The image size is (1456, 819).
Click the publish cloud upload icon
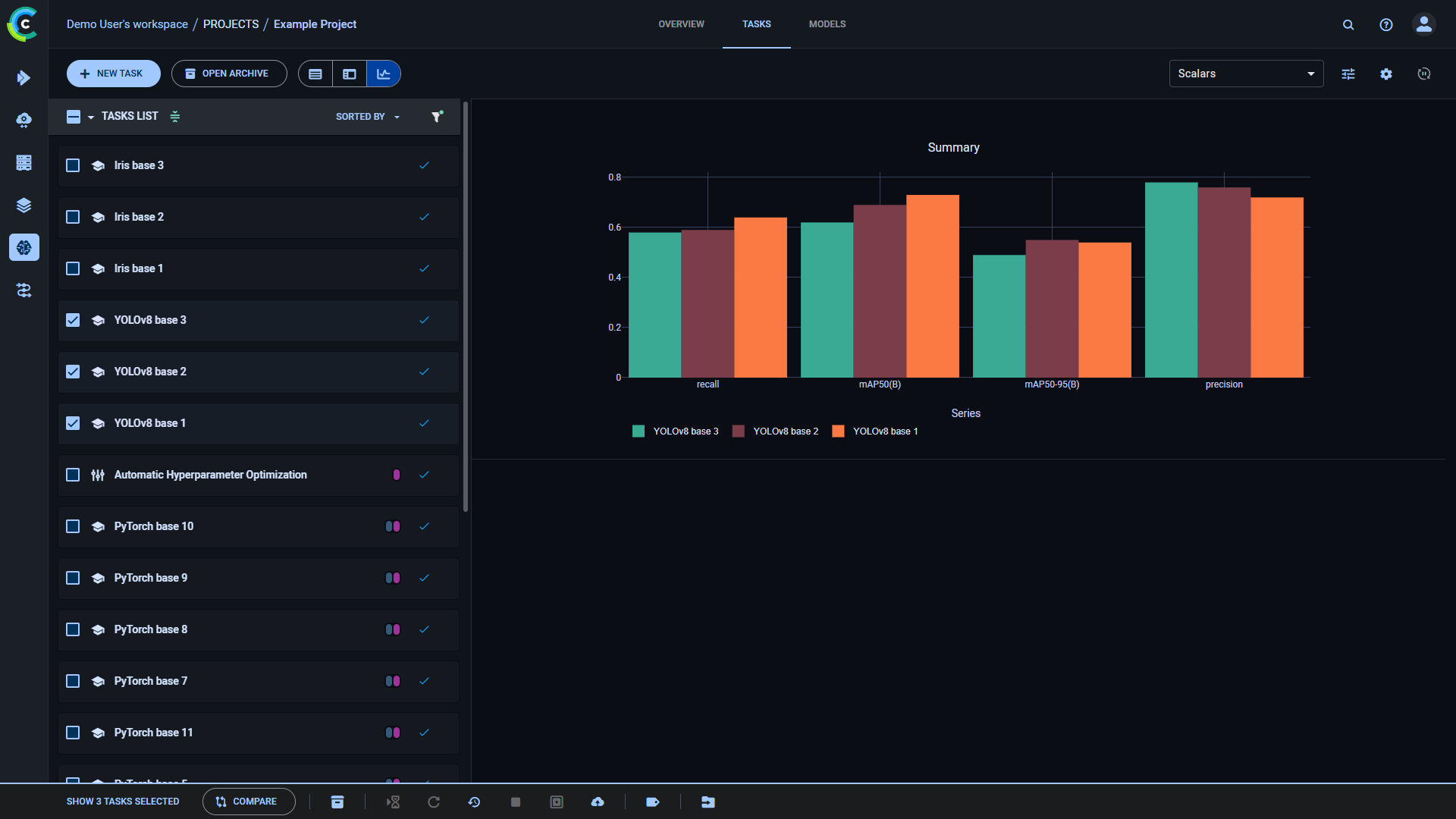[x=598, y=802]
